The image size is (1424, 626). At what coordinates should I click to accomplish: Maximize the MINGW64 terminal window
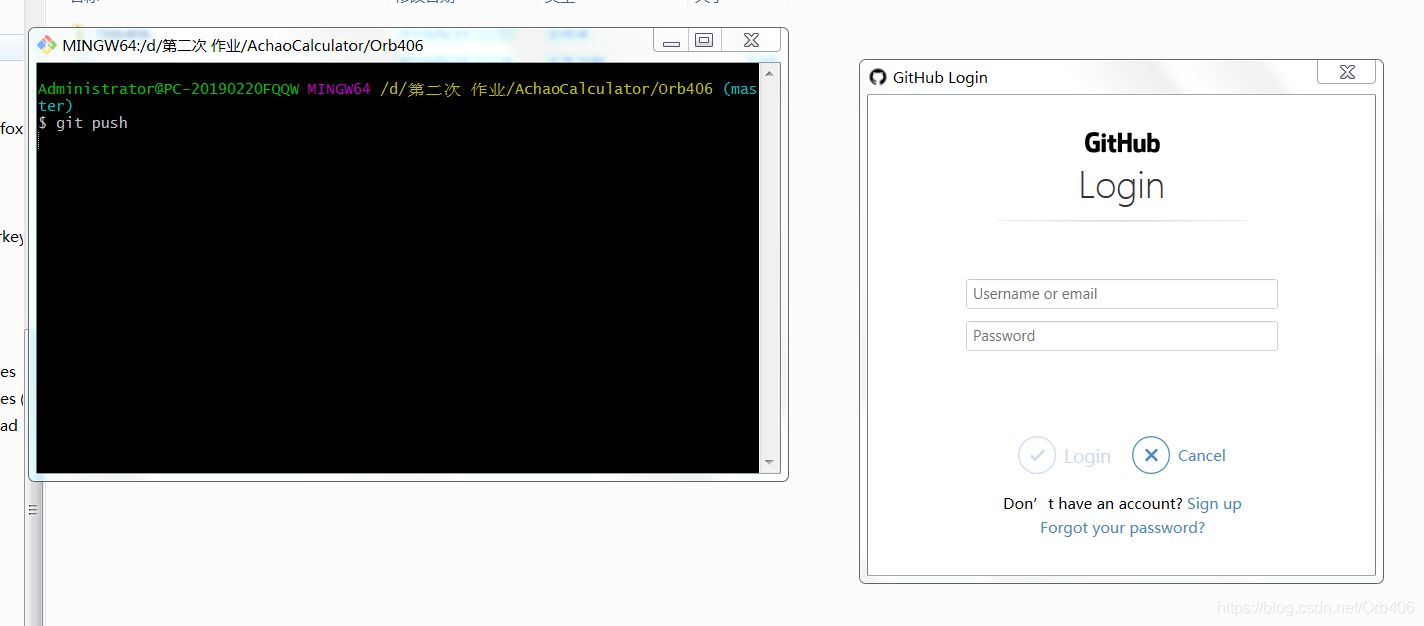coord(704,40)
